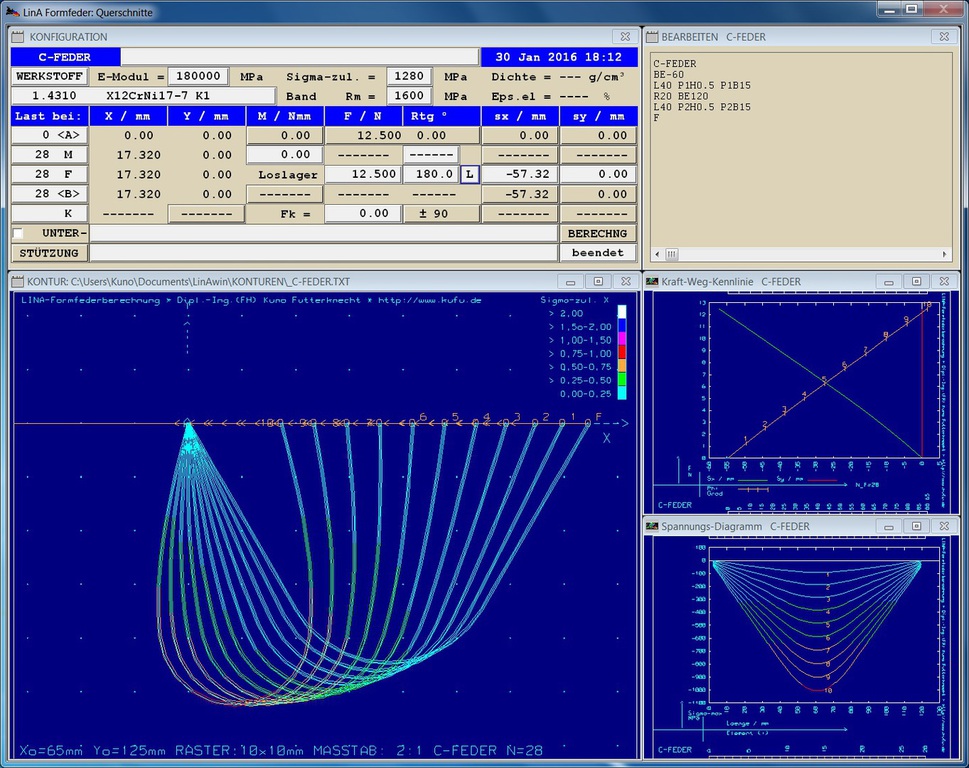The width and height of the screenshot is (969, 768).
Task: Click the KONFIGURATION window title icon
Action: pos(19,37)
